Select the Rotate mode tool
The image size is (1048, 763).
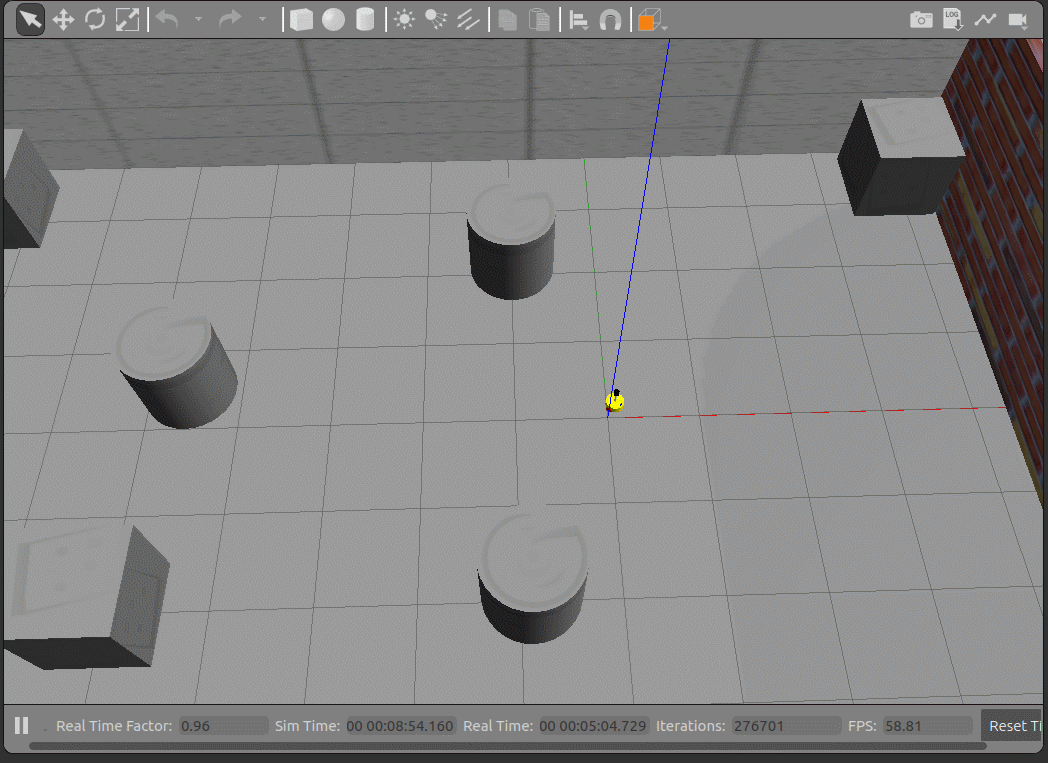tap(95, 20)
